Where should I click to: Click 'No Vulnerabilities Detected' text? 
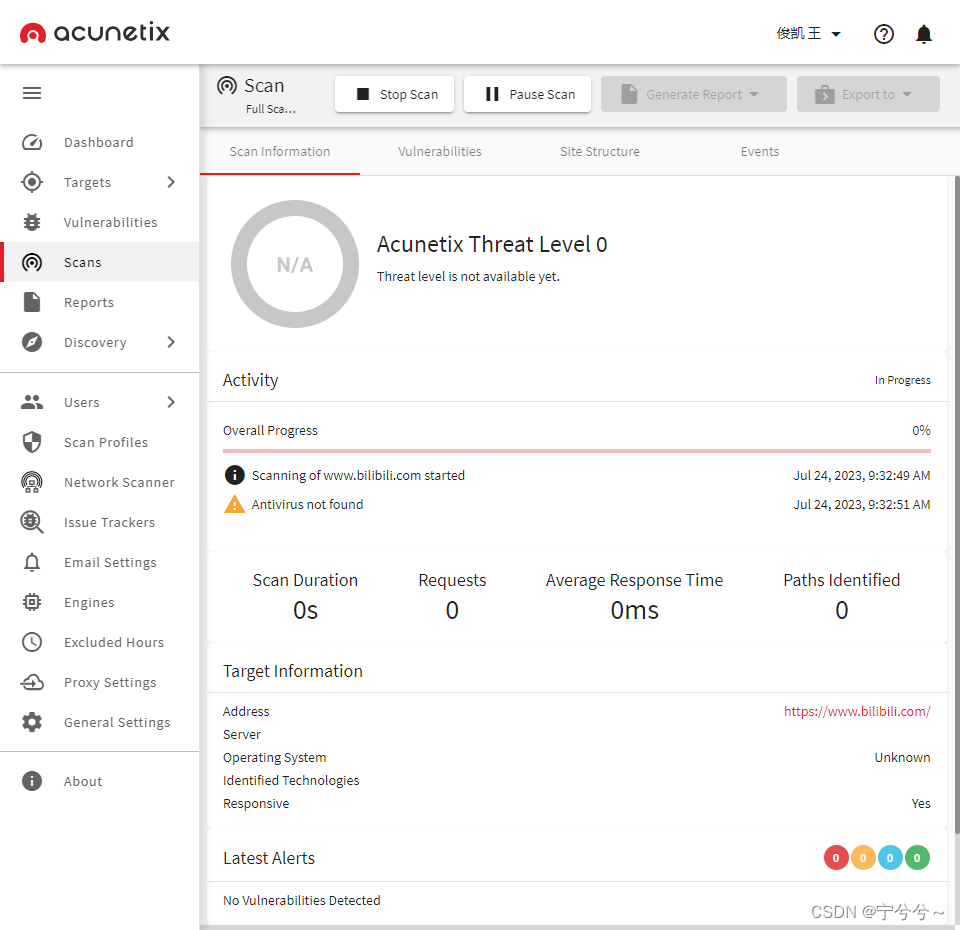click(x=302, y=900)
